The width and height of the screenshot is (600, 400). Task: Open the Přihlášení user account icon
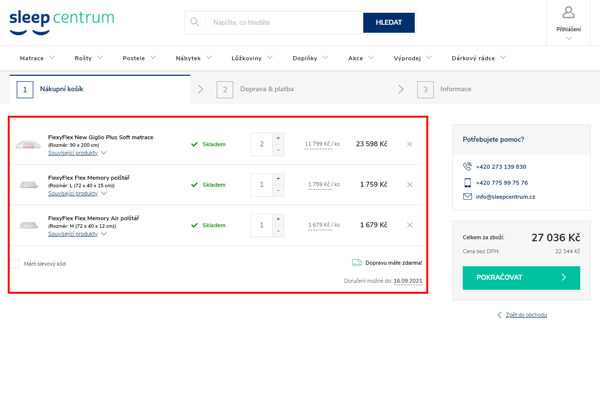click(568, 12)
